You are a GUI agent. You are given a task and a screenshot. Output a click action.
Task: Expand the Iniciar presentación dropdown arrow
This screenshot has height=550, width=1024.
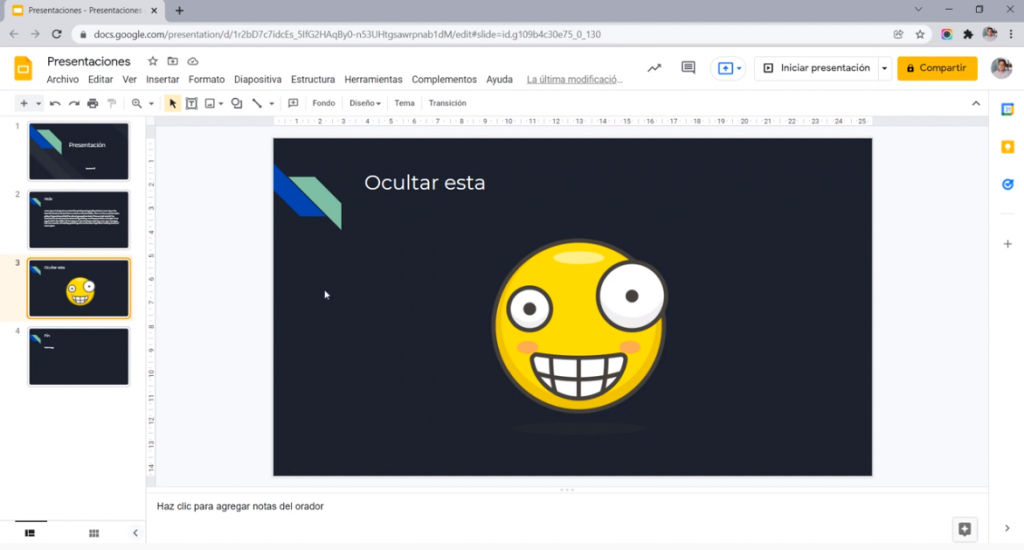click(x=884, y=68)
